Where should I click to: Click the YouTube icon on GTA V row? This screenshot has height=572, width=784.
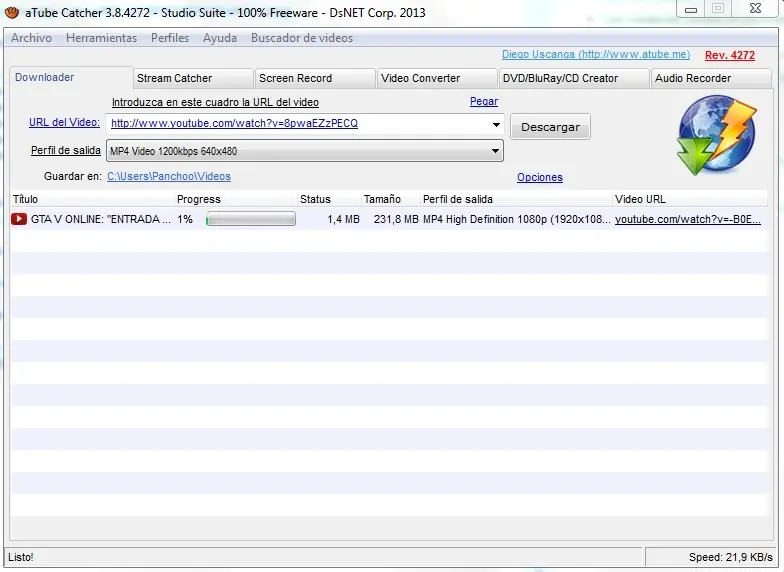tap(19, 219)
